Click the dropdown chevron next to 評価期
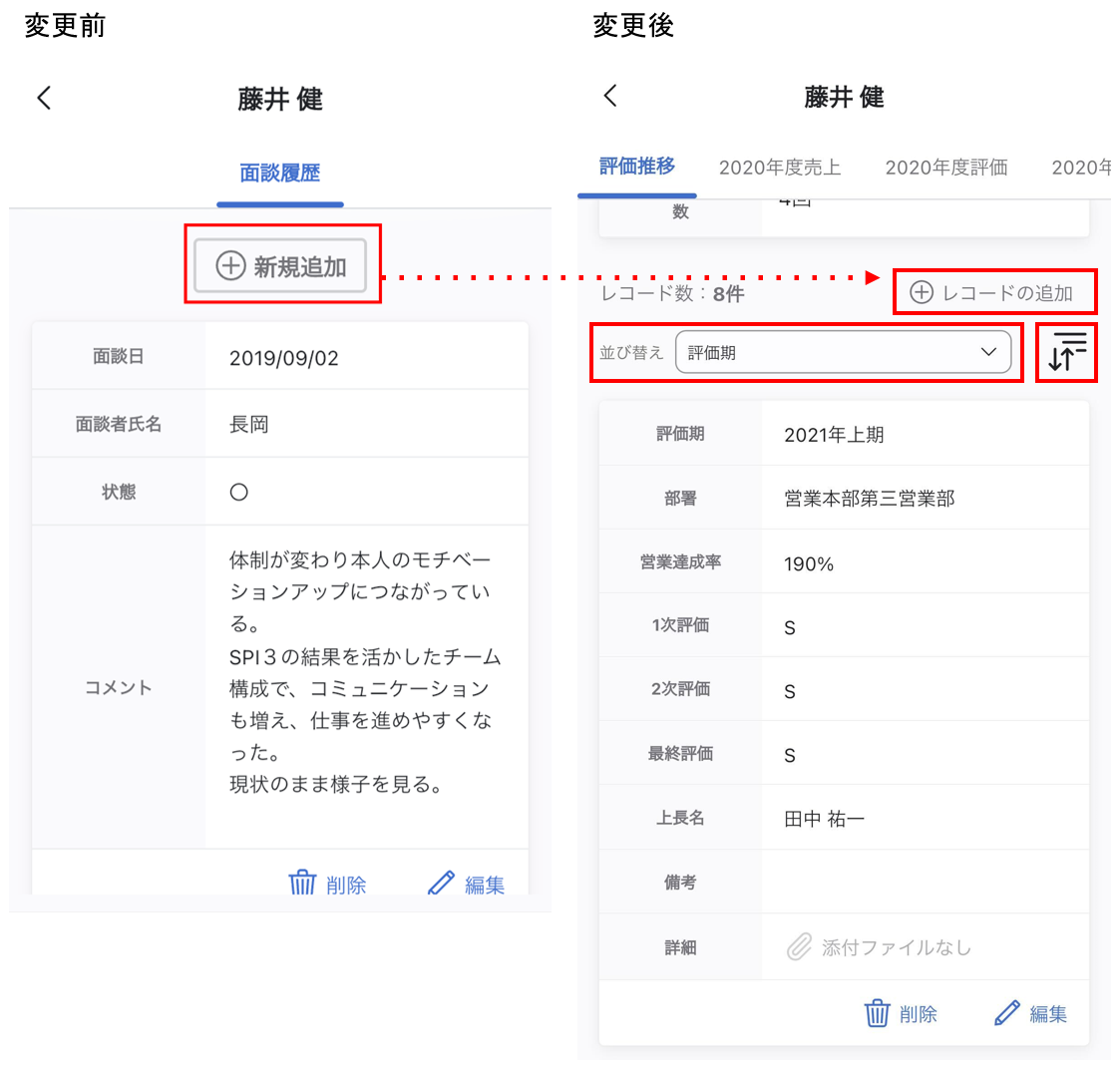The width and height of the screenshot is (1120, 1077). (988, 352)
